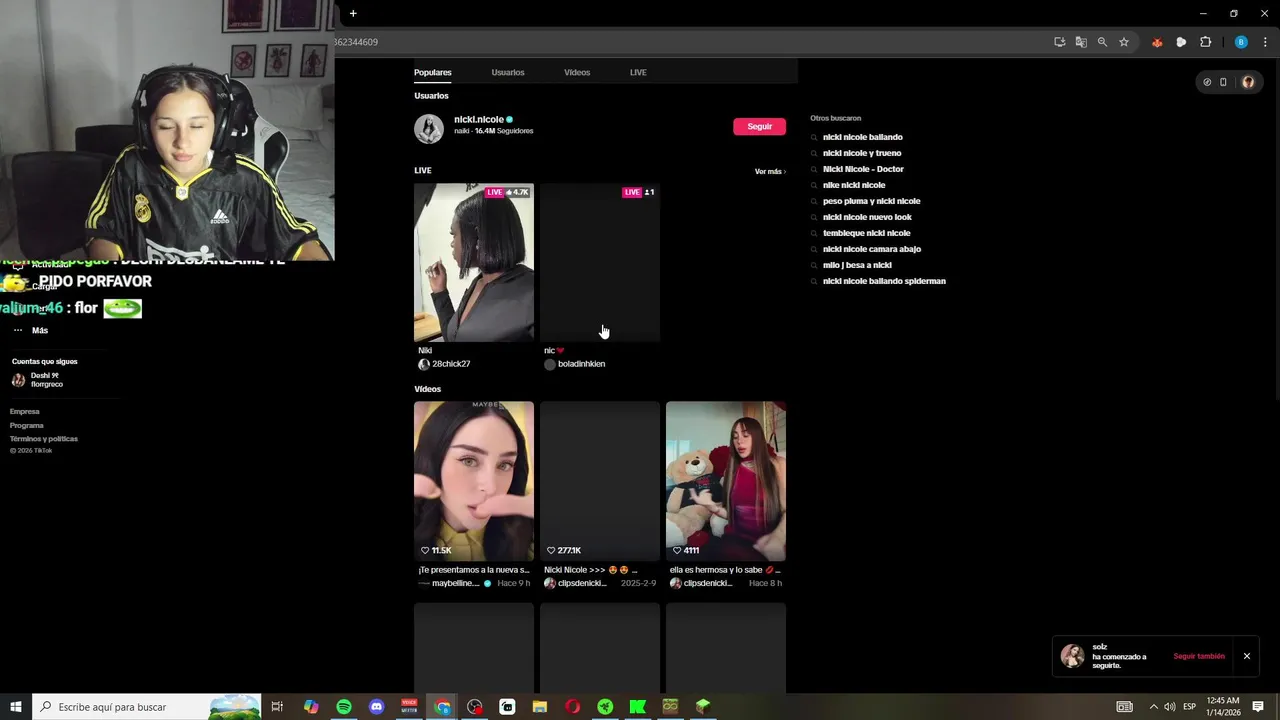This screenshot has width=1280, height=720.
Task: Open the Windows Start menu
Action: click(x=16, y=707)
